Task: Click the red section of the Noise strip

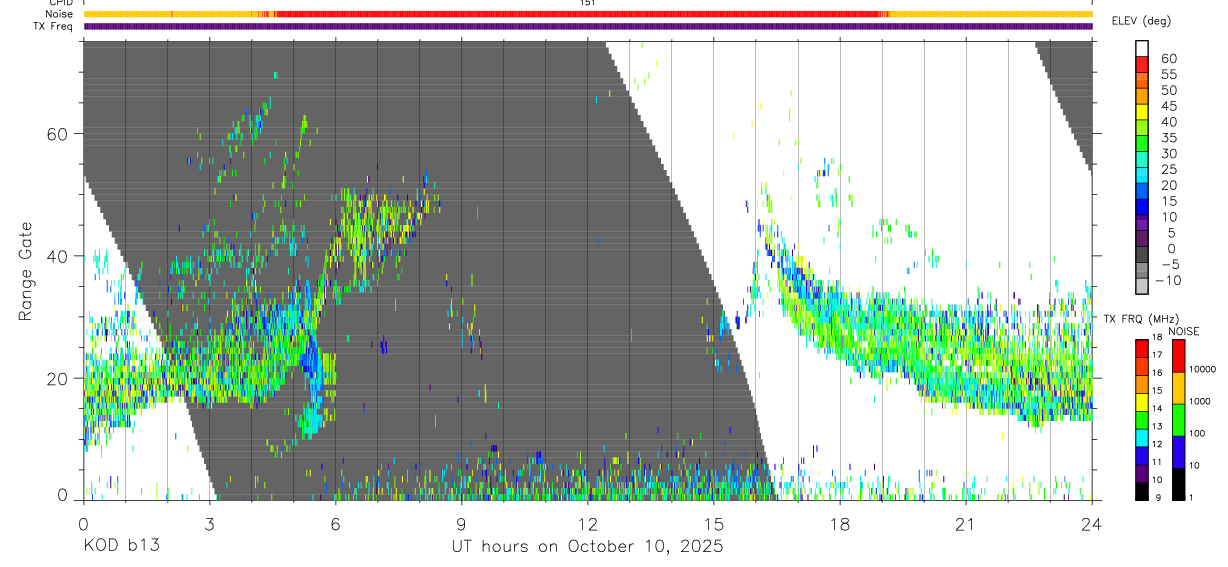Action: [580, 14]
